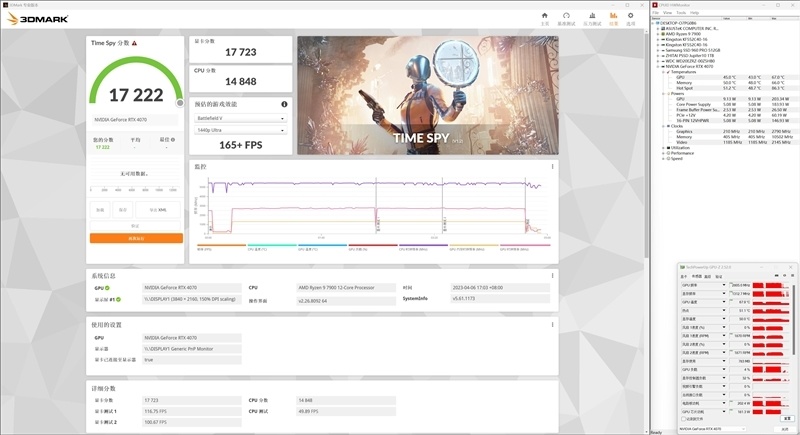Click the 3DMark Home icon in the top navigation
Viewport: 800px width, 435px height.
click(545, 17)
